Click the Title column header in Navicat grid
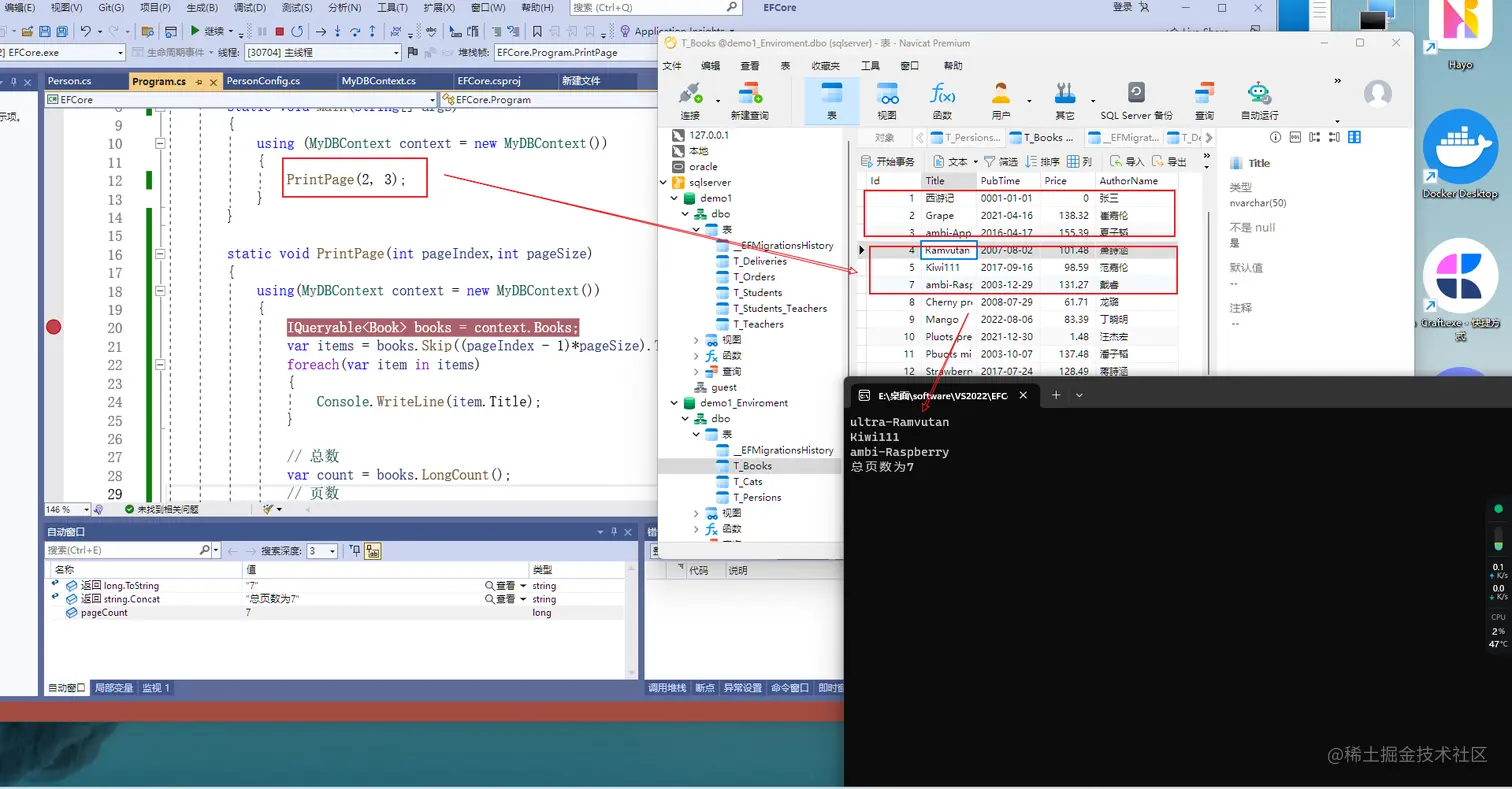The image size is (1512, 789). point(948,181)
